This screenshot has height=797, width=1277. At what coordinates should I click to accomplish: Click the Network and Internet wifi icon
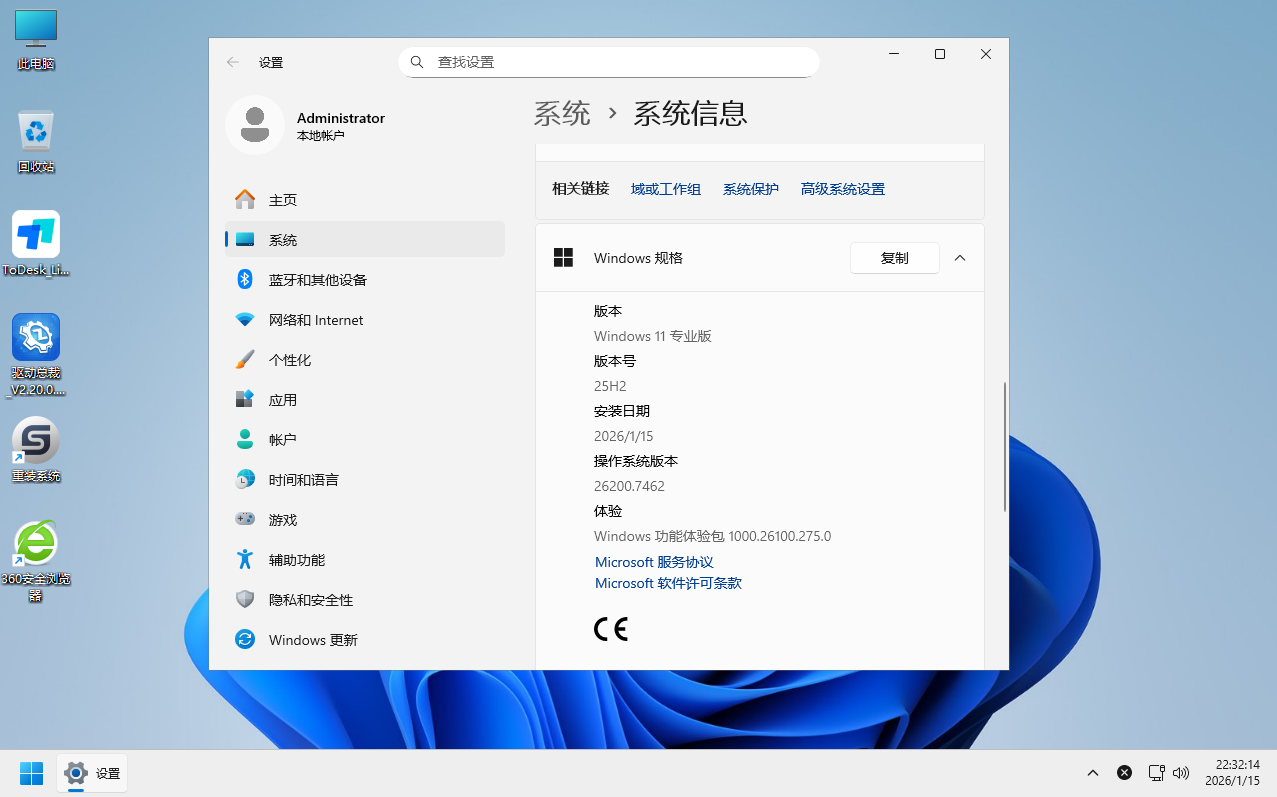[245, 320]
